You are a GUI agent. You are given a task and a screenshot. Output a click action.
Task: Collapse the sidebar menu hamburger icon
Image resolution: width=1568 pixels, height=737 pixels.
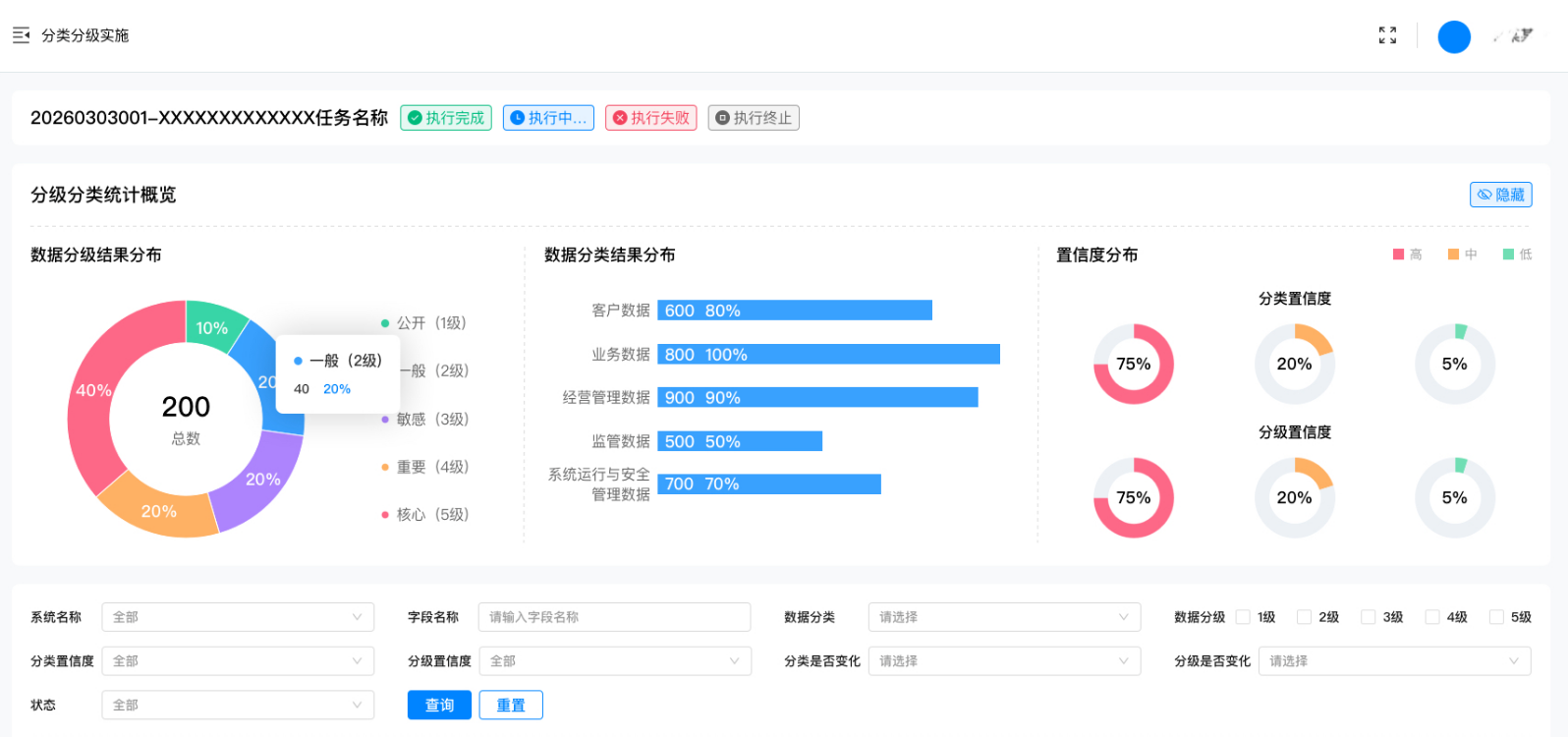(21, 35)
